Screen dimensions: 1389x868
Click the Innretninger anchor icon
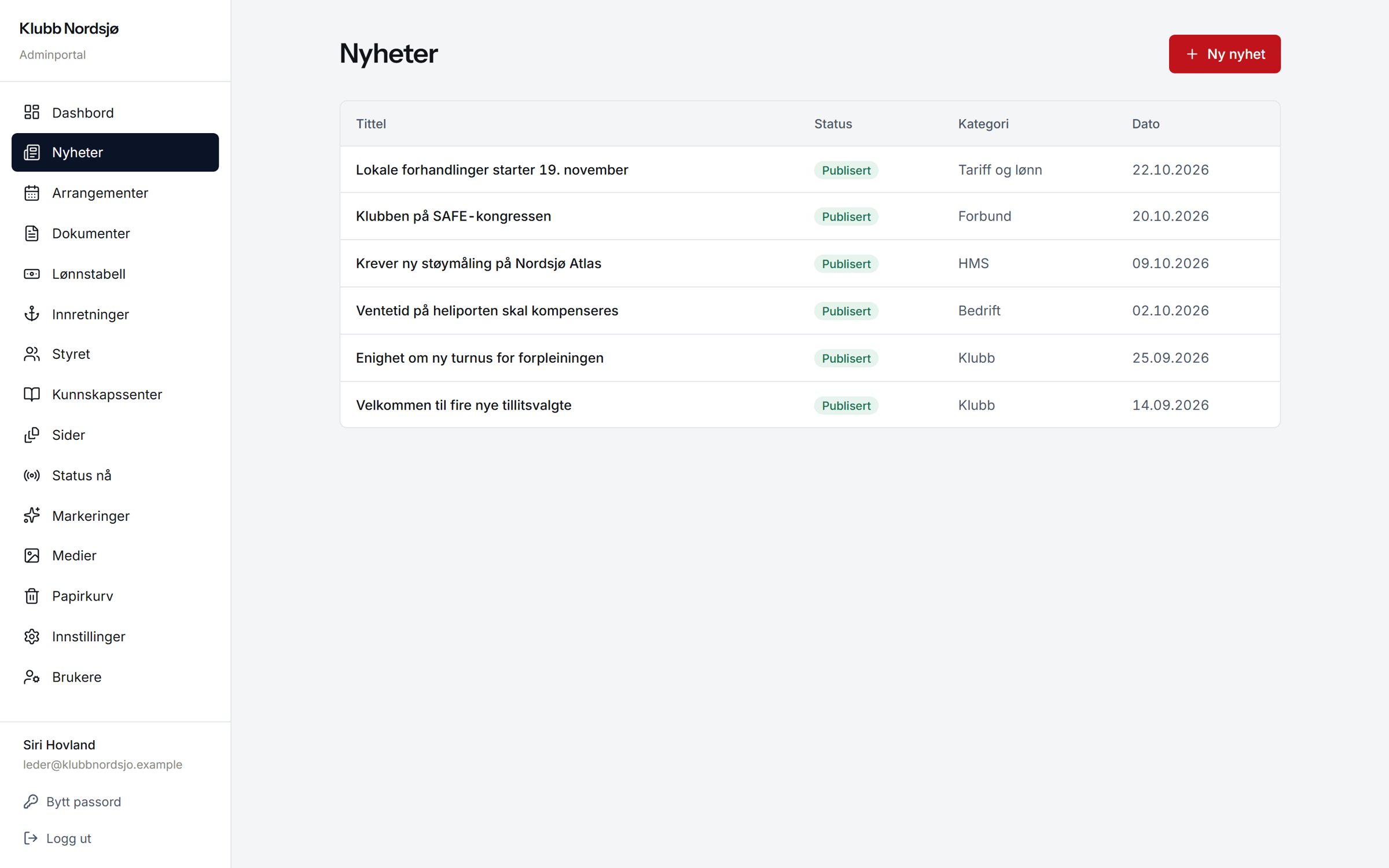tap(32, 314)
